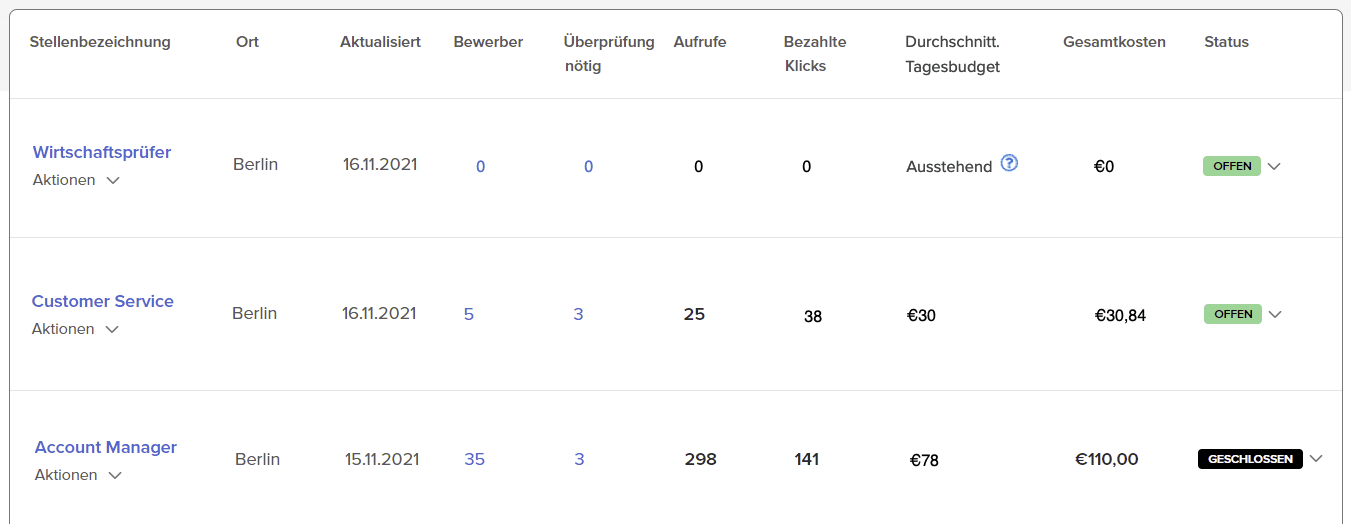View the 35 applicants for Account Manager
1351x525 pixels.
474,459
